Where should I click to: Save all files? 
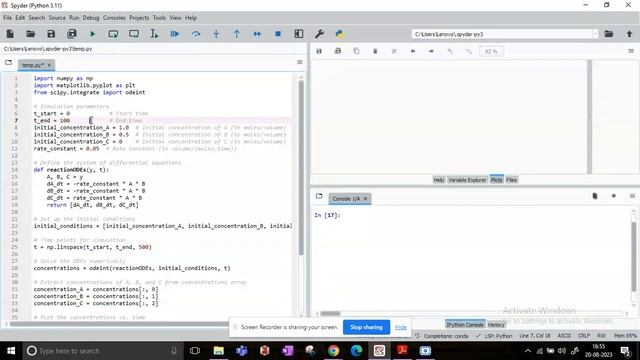click(72, 34)
